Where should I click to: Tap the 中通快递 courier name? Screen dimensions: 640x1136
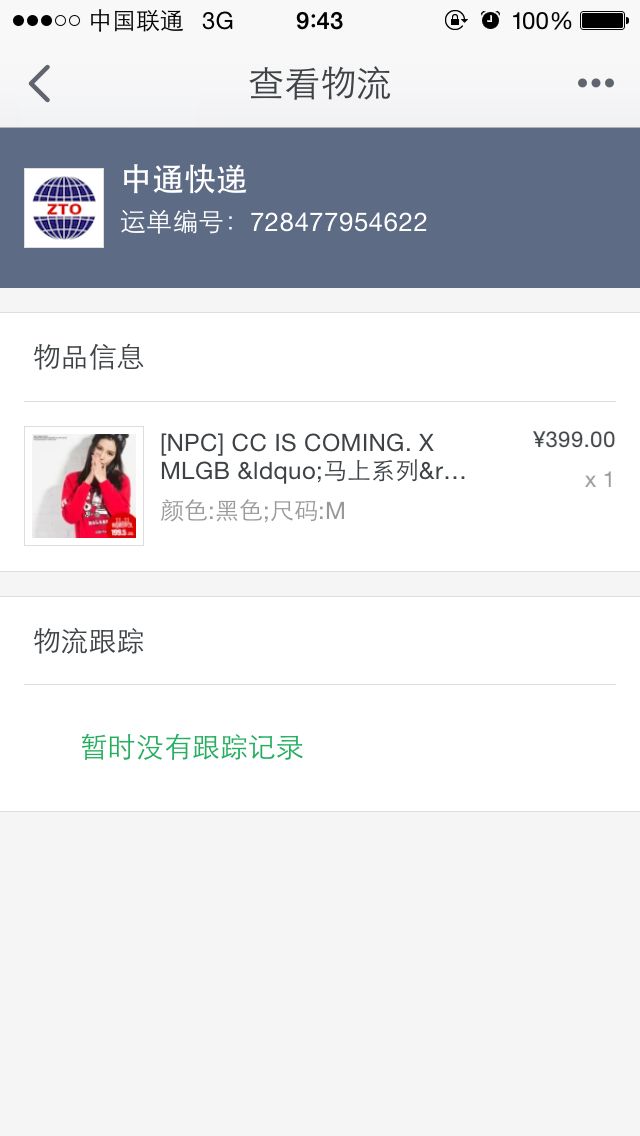pyautogui.click(x=185, y=180)
